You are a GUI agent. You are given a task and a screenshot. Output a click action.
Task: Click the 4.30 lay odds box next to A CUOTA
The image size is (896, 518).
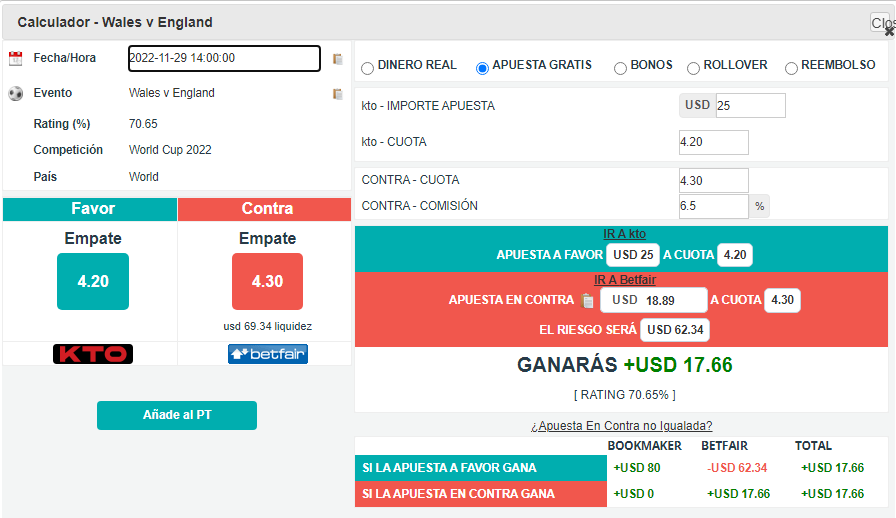(x=782, y=300)
